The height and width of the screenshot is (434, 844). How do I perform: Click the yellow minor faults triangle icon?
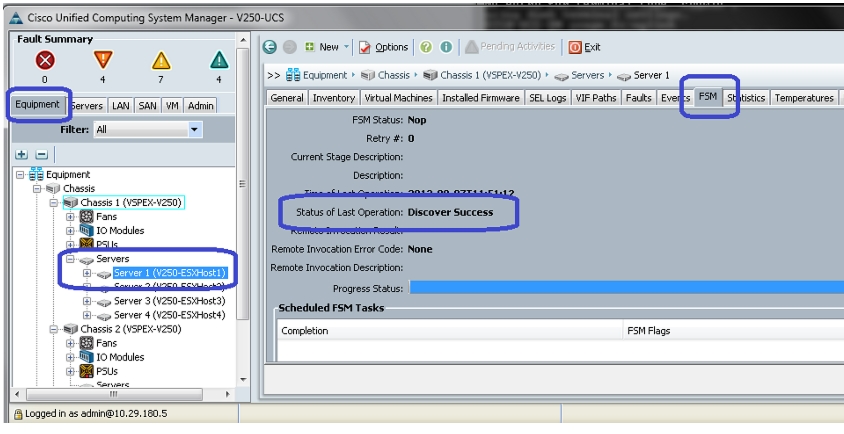coord(161,60)
